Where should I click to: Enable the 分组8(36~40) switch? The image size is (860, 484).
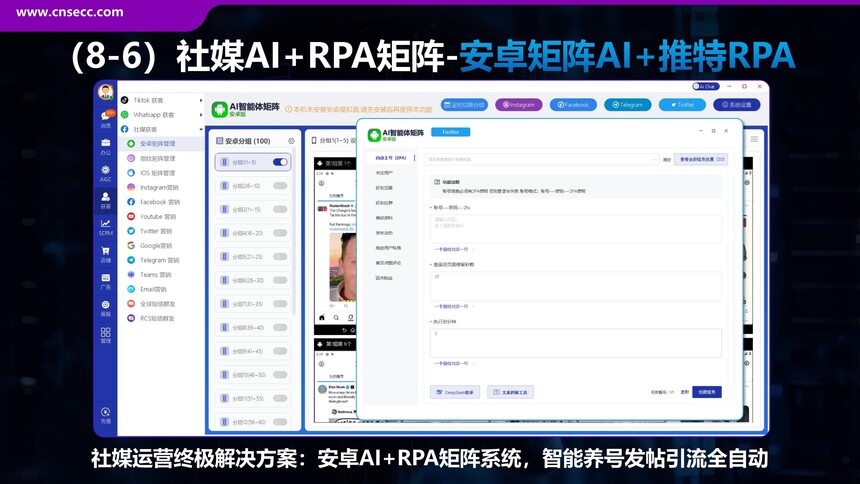(x=280, y=327)
